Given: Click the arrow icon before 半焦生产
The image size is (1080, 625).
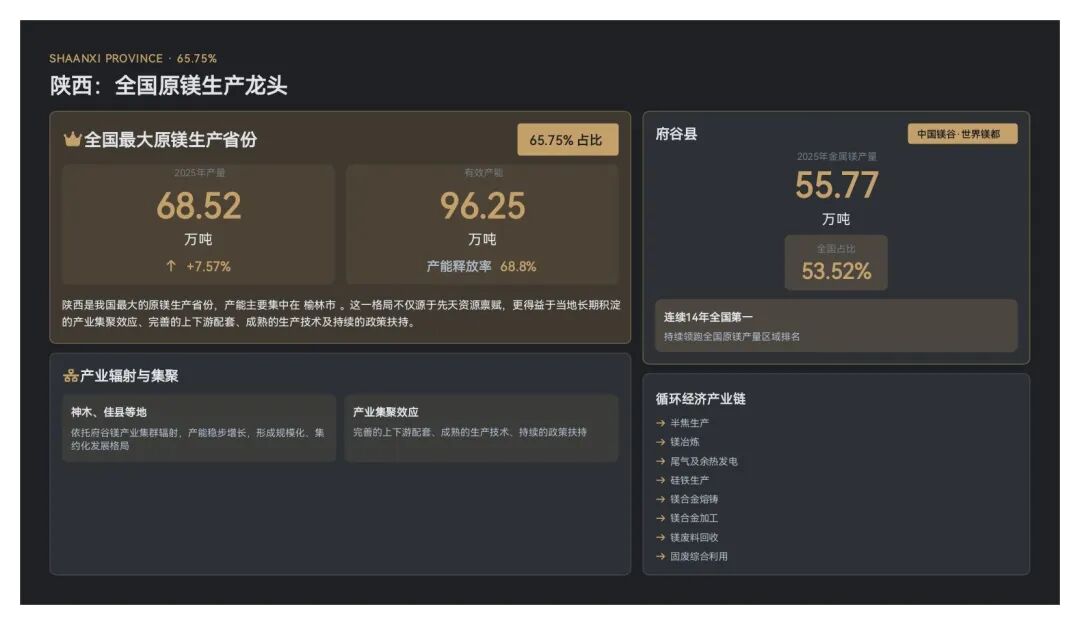Looking at the screenshot, I should [x=659, y=422].
